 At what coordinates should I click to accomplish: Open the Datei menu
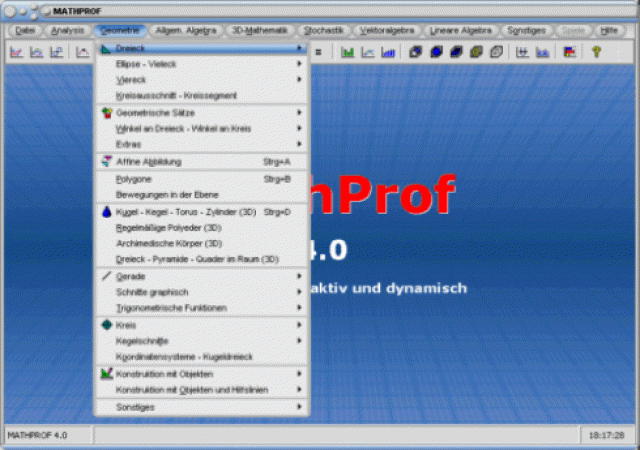click(x=25, y=30)
